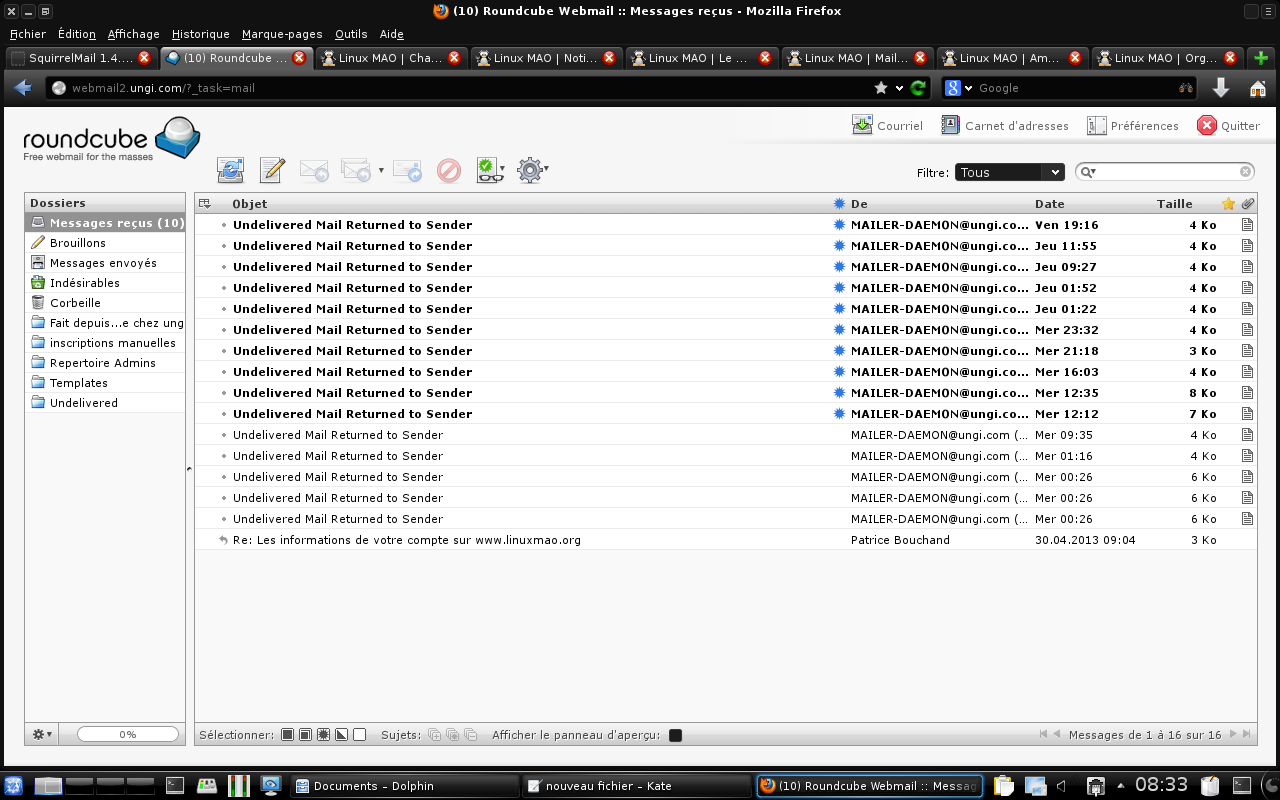The height and width of the screenshot is (800, 1280).
Task: Open the Google search engine selector
Action: click(959, 88)
